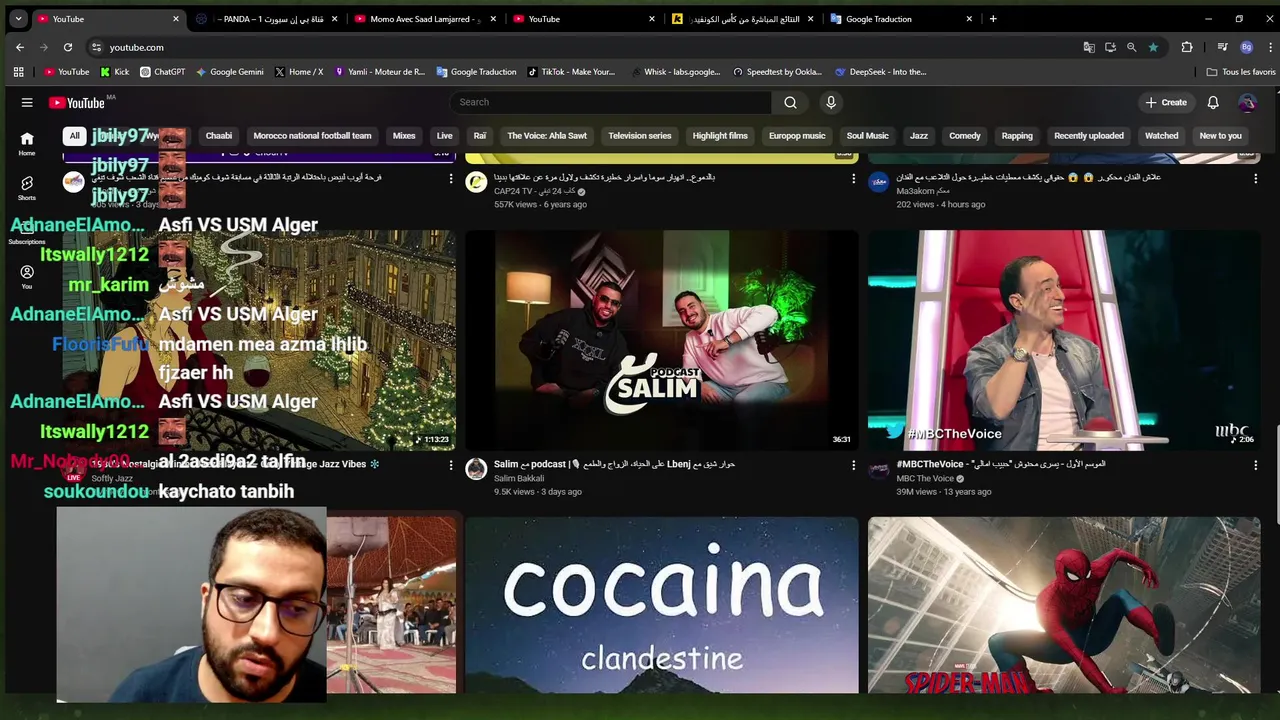
Task: Open the account avatar menu in the YouTube header
Action: (x=1247, y=102)
